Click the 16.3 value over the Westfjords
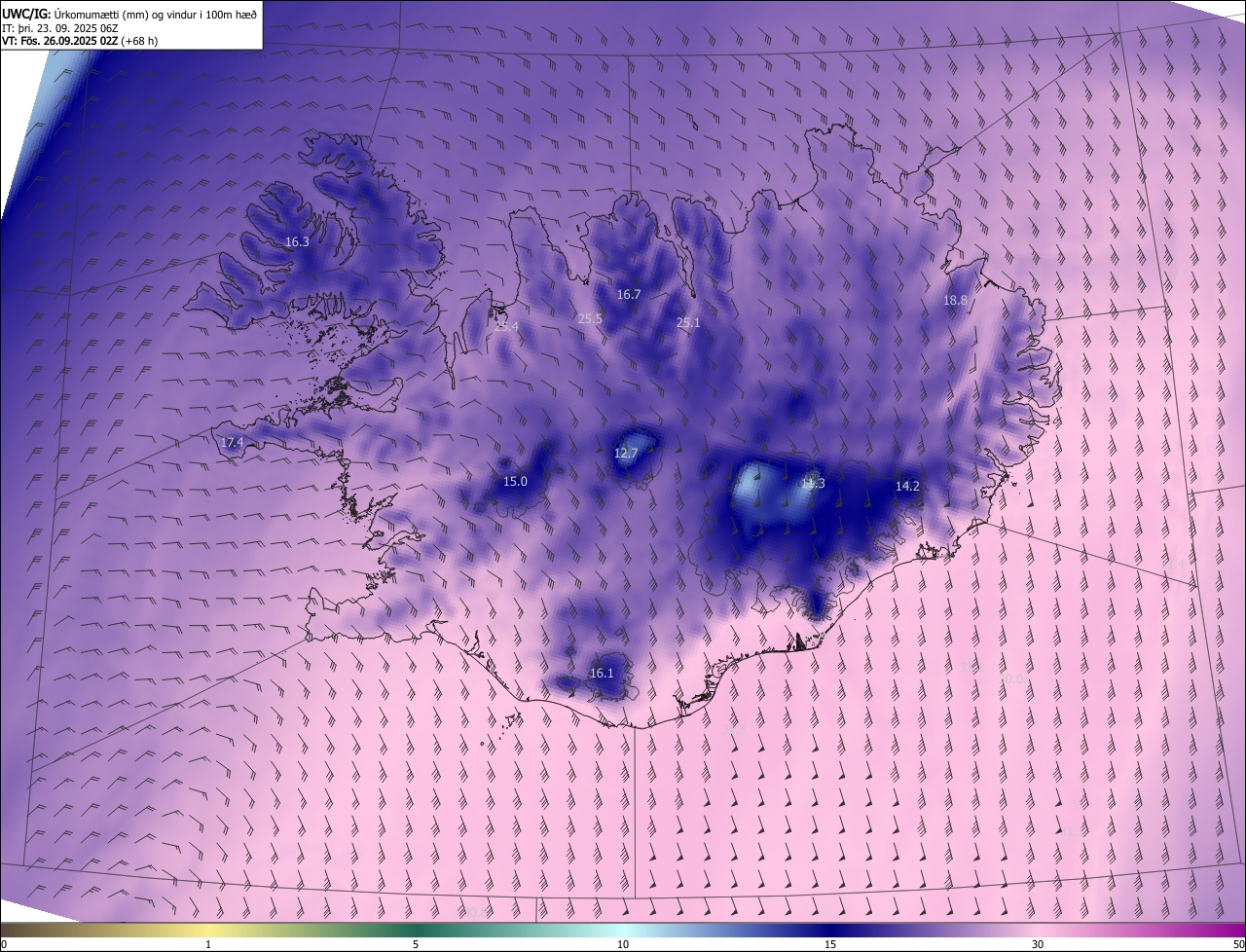 click(297, 242)
